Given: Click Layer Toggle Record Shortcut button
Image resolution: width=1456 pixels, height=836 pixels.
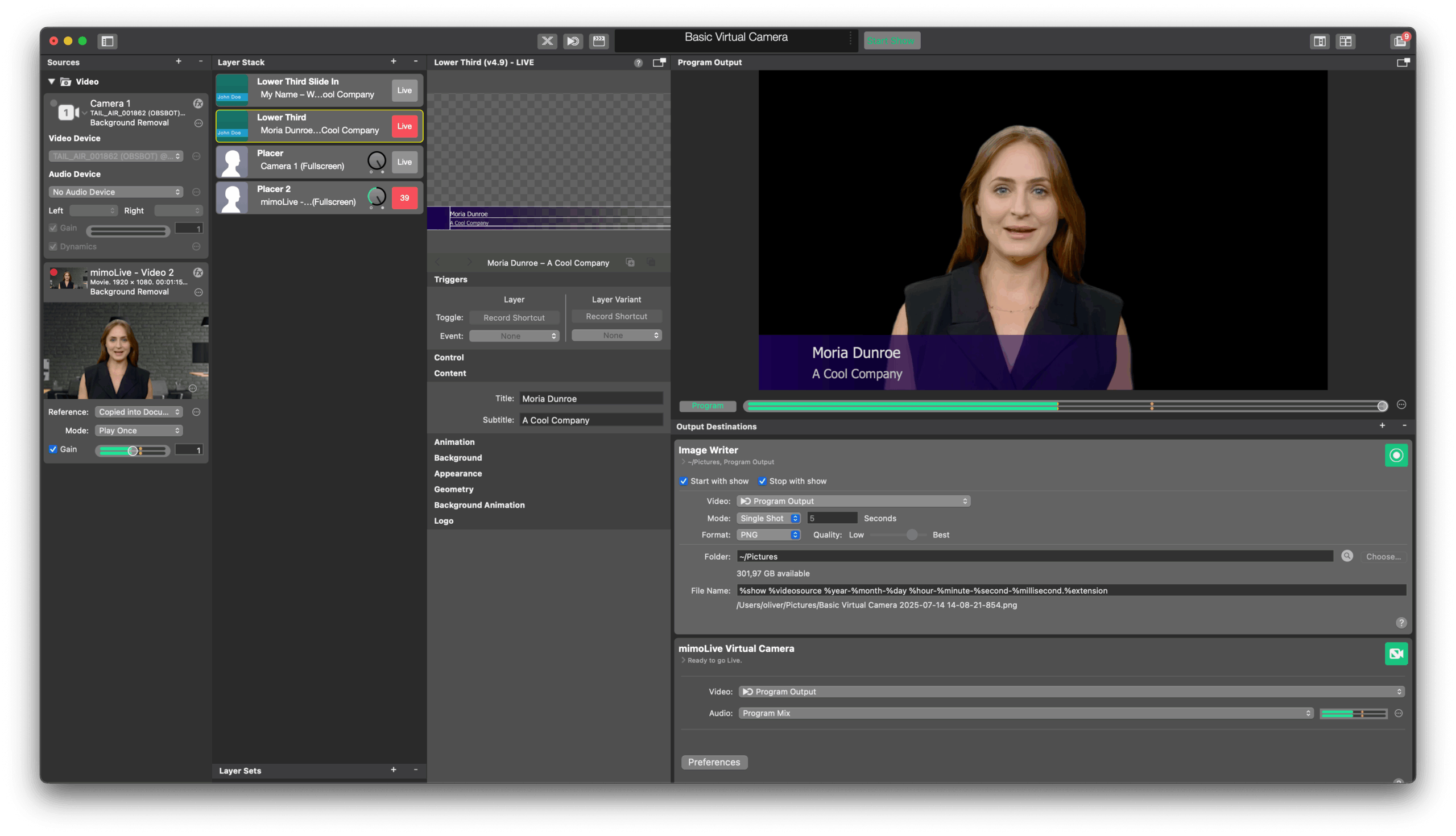Looking at the screenshot, I should [x=513, y=317].
